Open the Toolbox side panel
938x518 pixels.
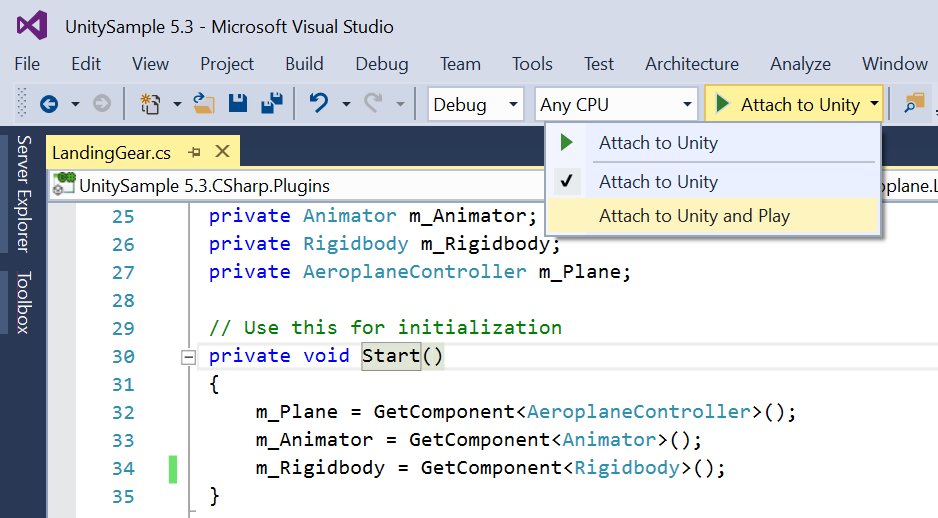23,302
